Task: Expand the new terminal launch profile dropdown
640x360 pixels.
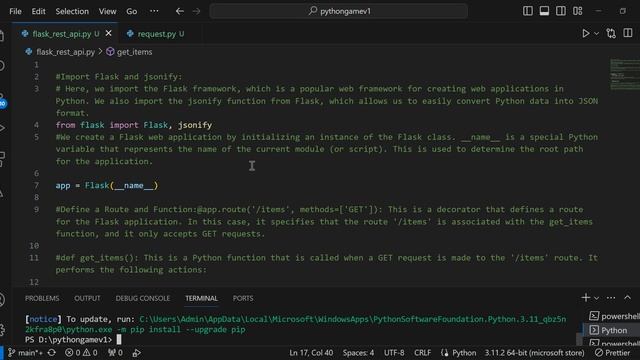Action: click(596, 298)
